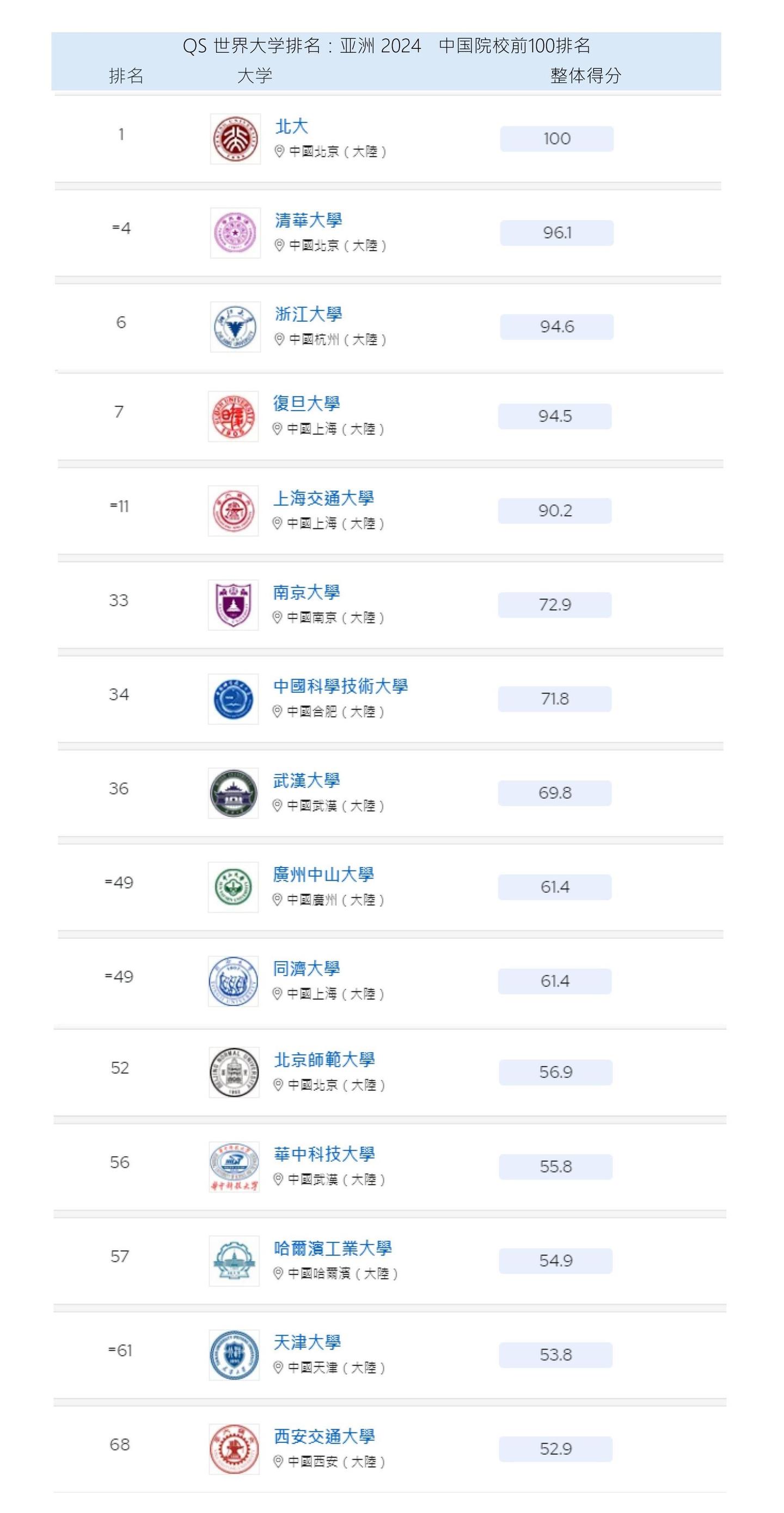Click the 94.6 score box
The height and width of the screenshot is (1513, 784).
pyautogui.click(x=557, y=327)
